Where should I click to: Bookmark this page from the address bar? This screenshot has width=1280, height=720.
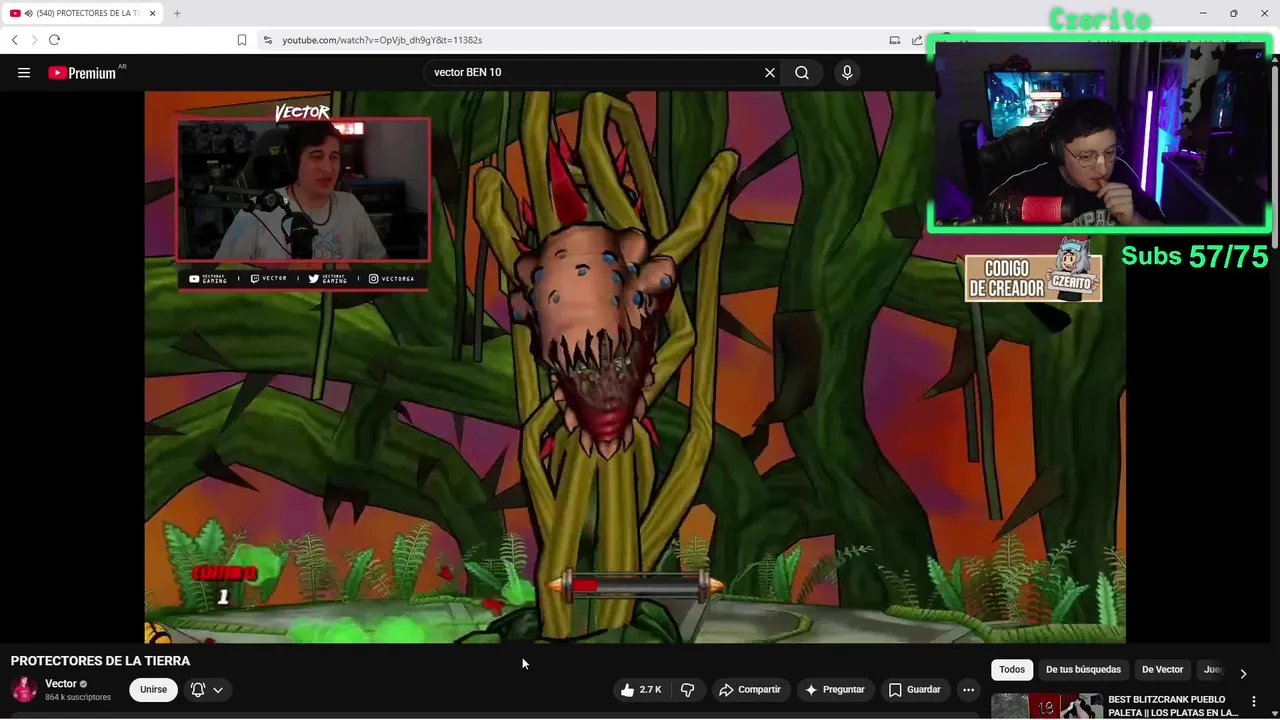click(242, 40)
